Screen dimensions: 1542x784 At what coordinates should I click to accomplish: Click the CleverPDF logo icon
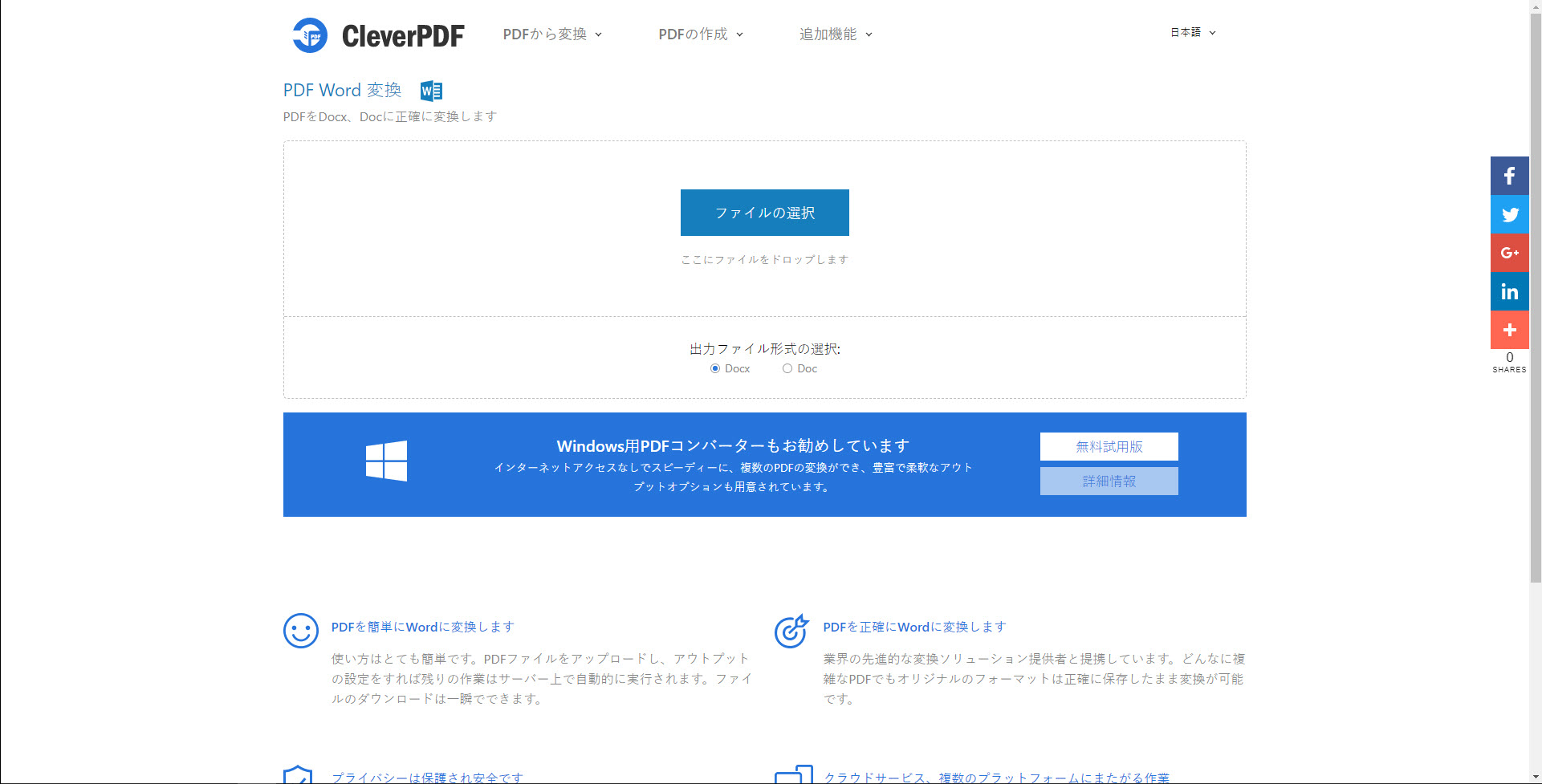pyautogui.click(x=310, y=35)
